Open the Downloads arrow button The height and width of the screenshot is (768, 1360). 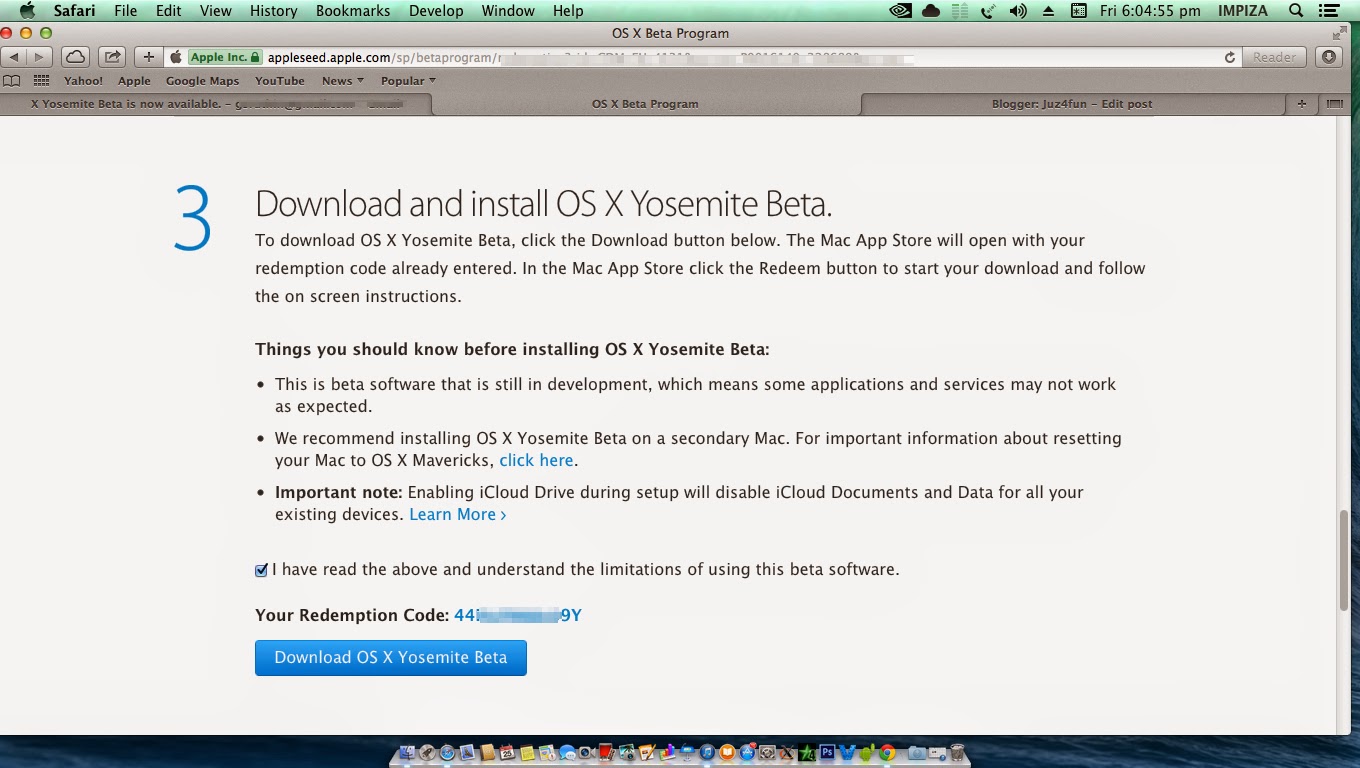[x=1328, y=57]
